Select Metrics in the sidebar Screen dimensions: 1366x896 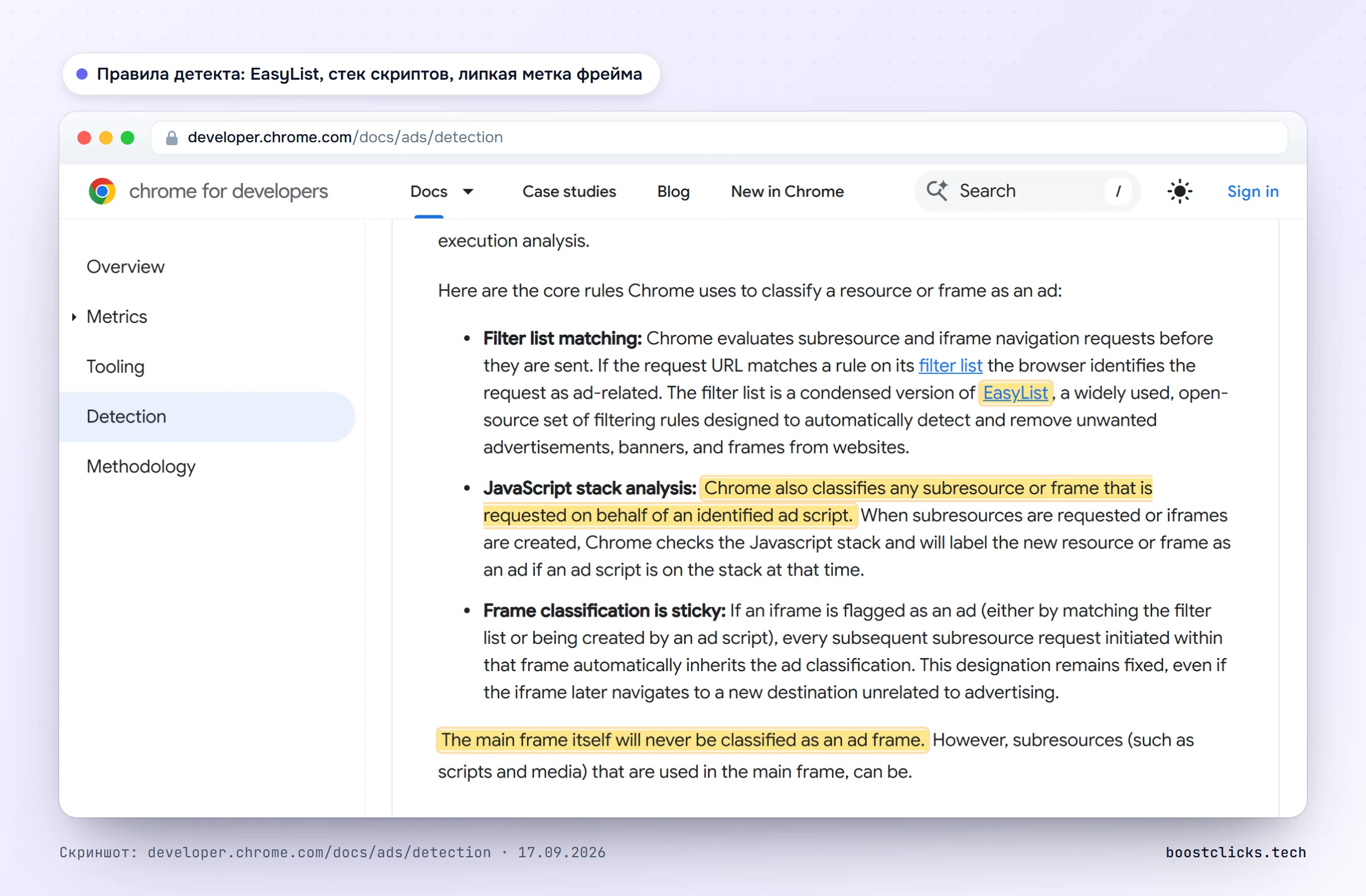click(x=117, y=317)
